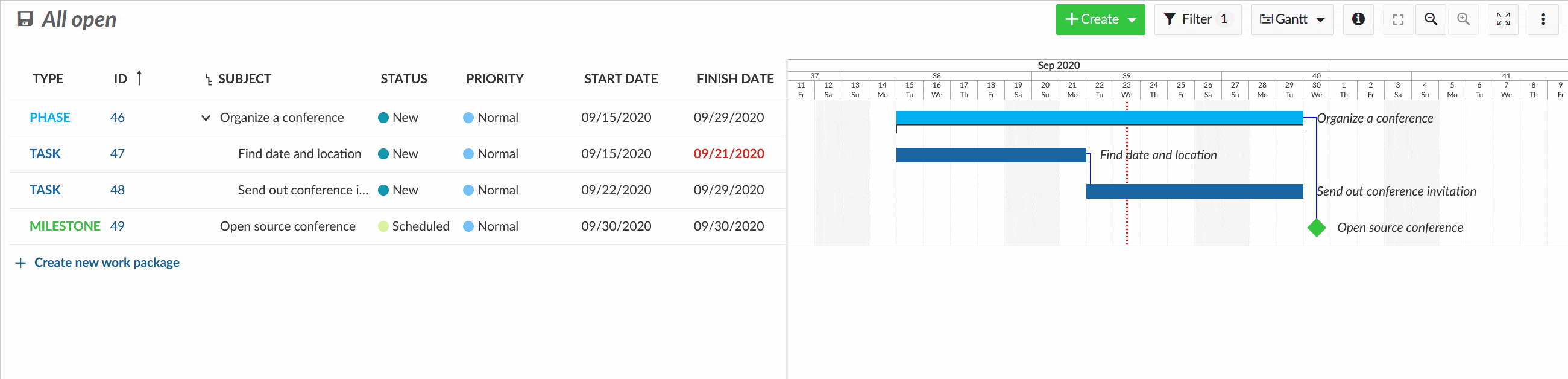Viewport: 1568px width, 379px height.
Task: Open the more actions three-dot menu
Action: [x=1544, y=19]
